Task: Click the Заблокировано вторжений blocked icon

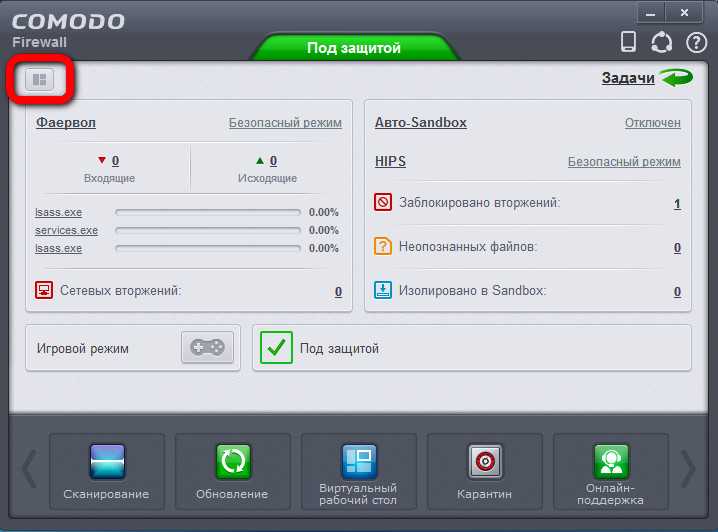Action: [383, 202]
